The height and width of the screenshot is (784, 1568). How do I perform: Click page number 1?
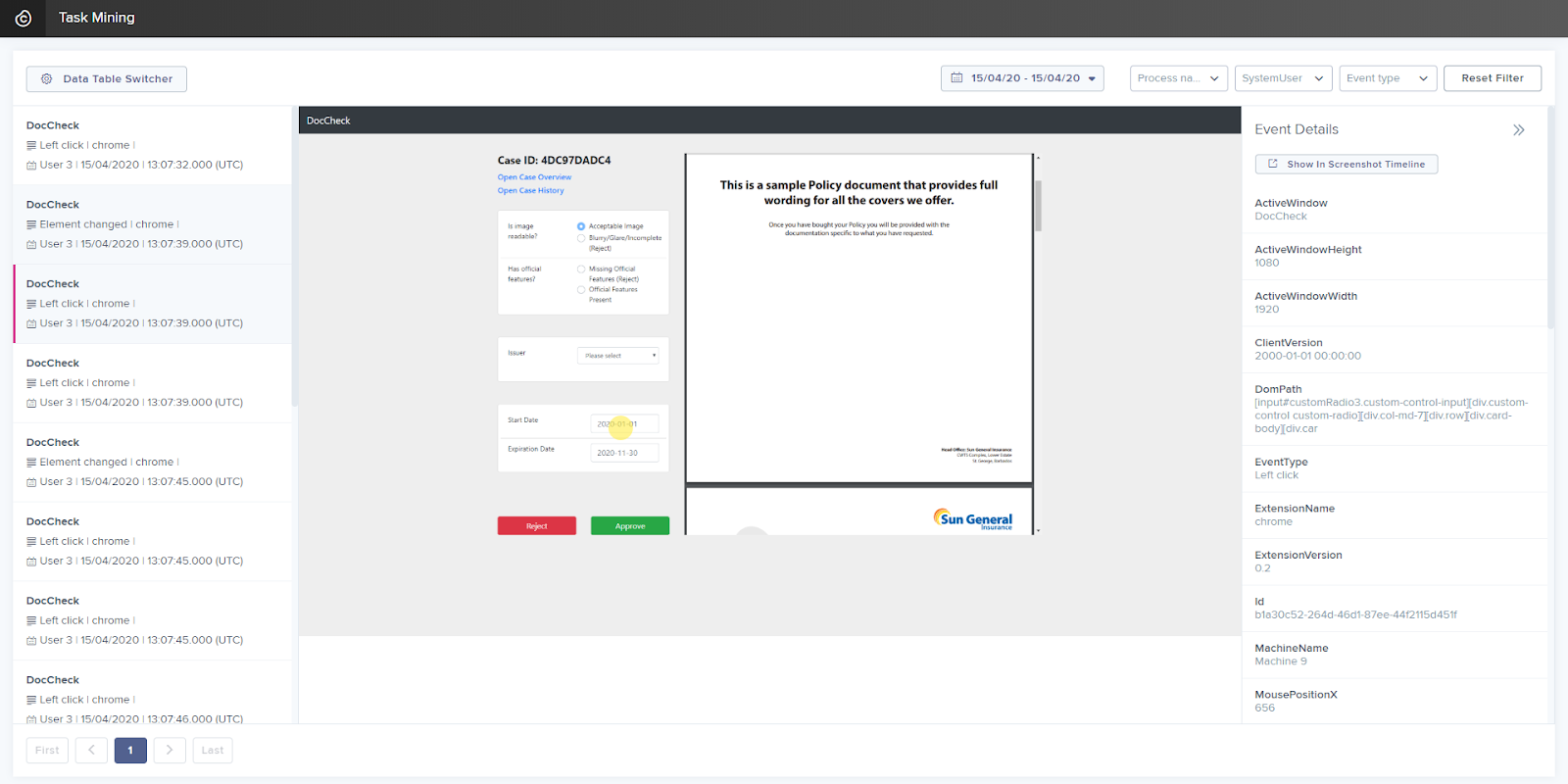[130, 751]
